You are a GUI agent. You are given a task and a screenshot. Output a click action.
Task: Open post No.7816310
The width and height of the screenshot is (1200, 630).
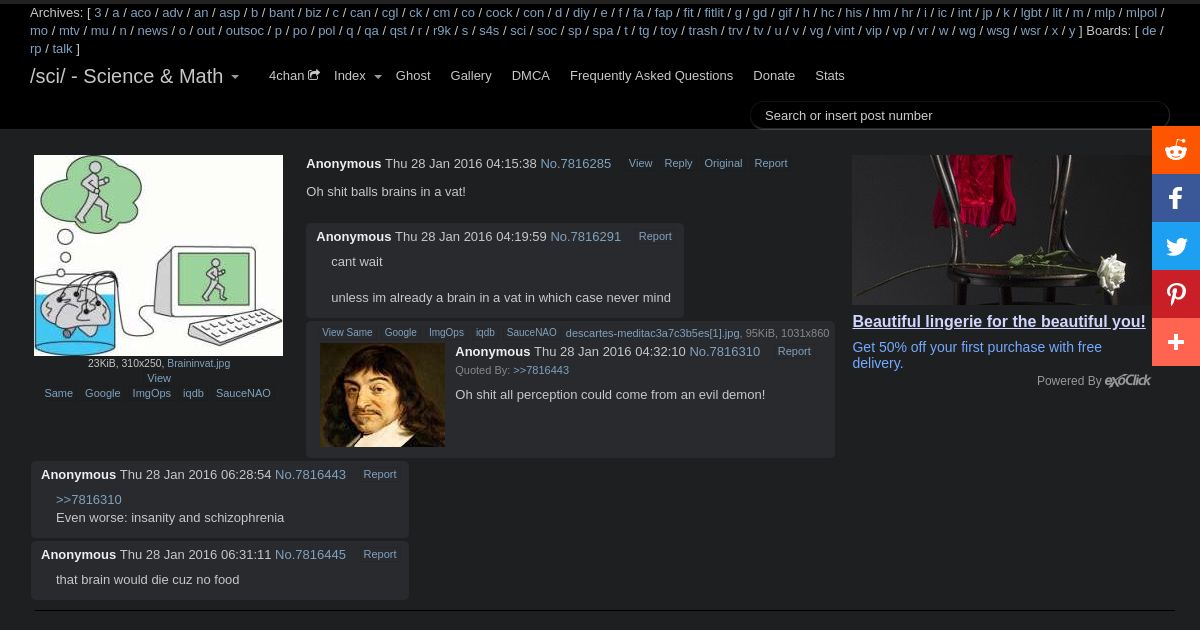724,351
